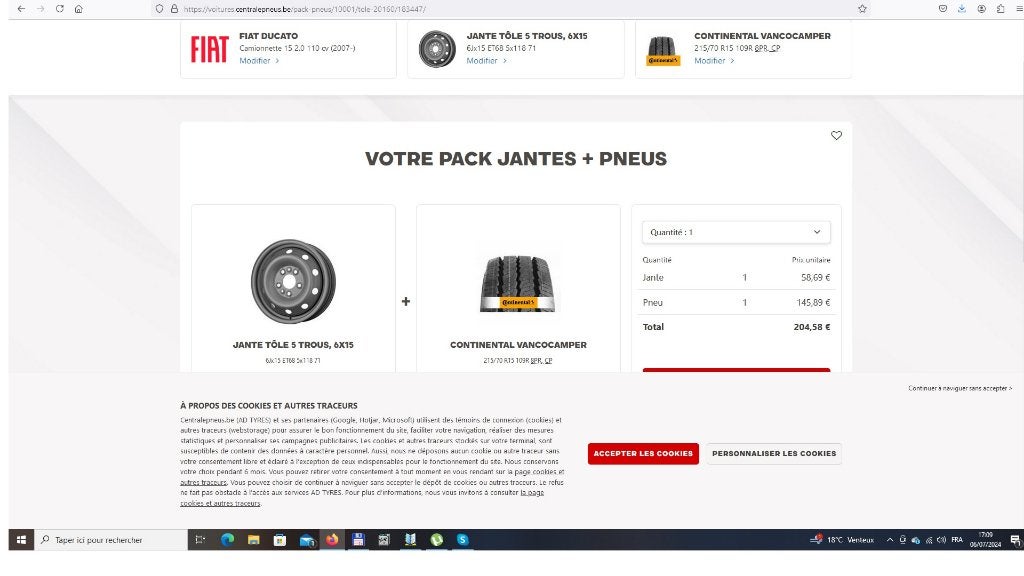Click Personnaliser les cookies button
The image size is (1024, 576).
click(x=774, y=453)
